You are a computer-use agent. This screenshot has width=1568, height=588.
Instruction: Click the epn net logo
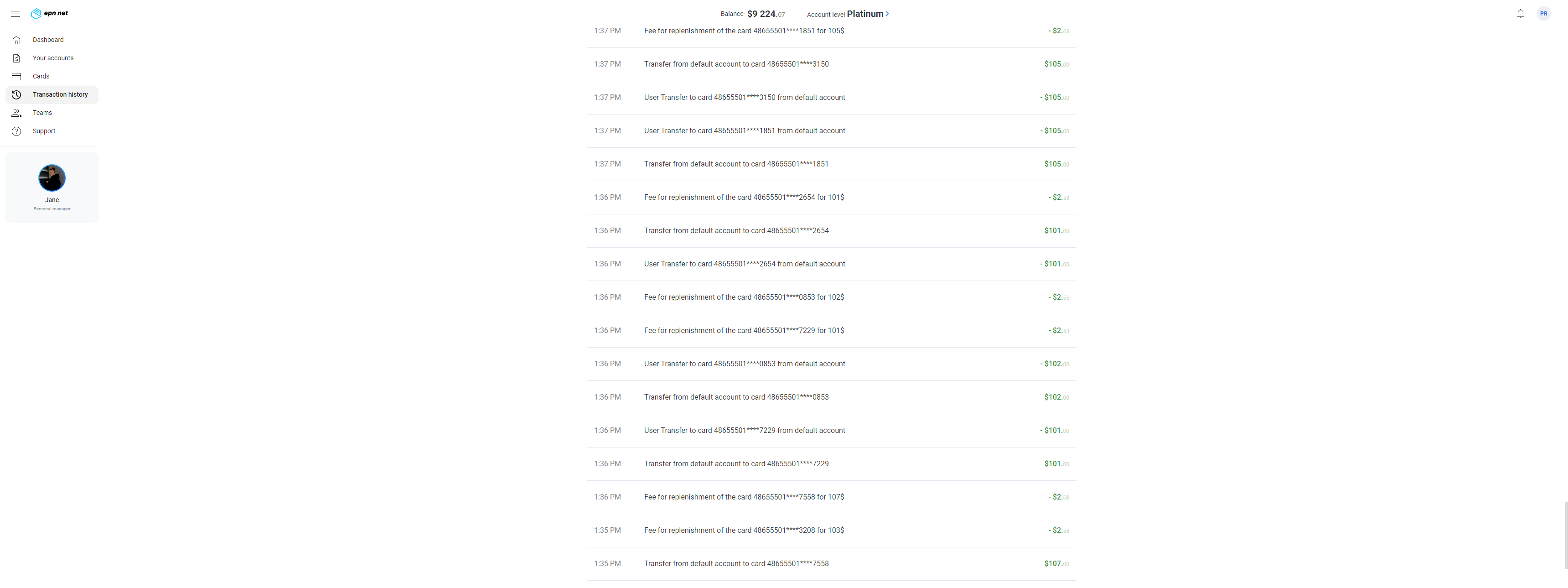(49, 13)
